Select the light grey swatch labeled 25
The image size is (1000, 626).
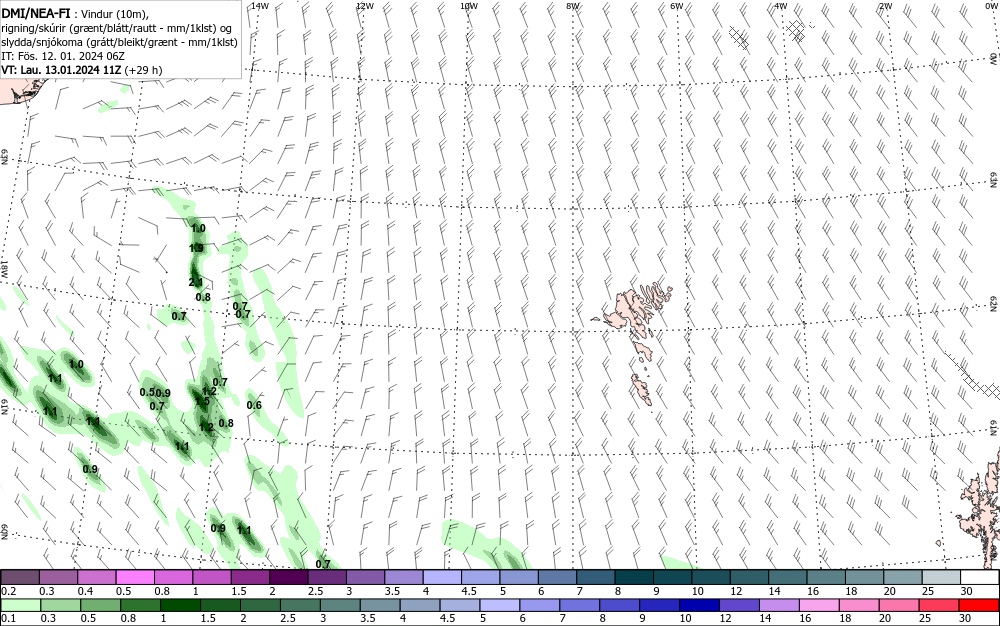pyautogui.click(x=942, y=578)
